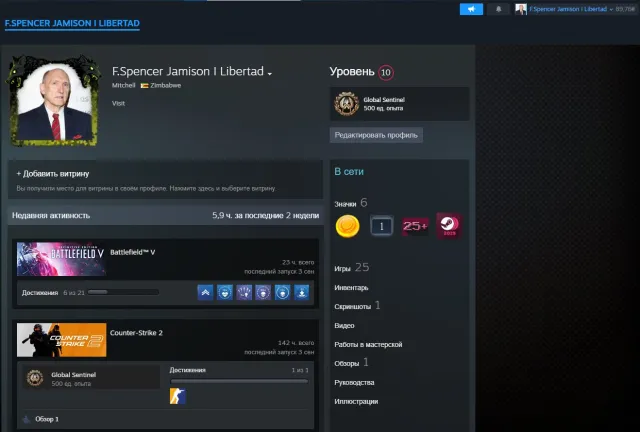Open Работы в мастерской link
Image resolution: width=640 pixels, height=432 pixels.
pyautogui.click(x=368, y=345)
